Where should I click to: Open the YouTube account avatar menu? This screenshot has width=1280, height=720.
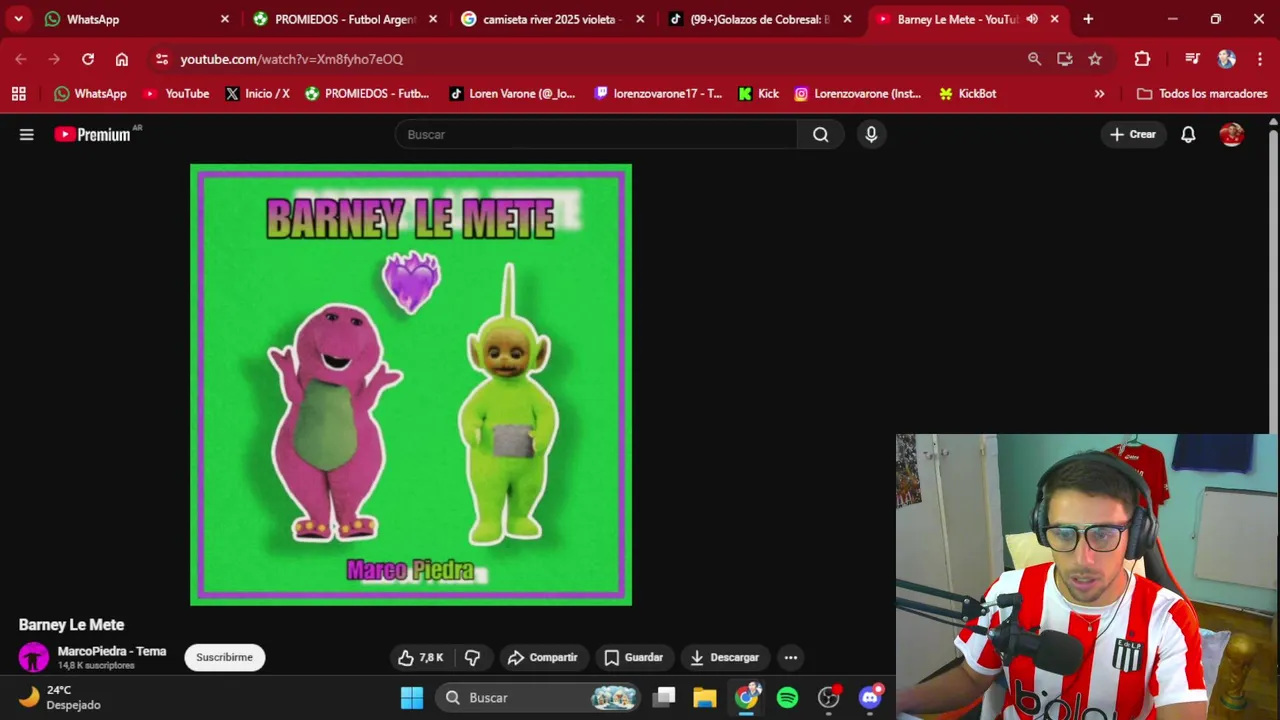(1232, 134)
